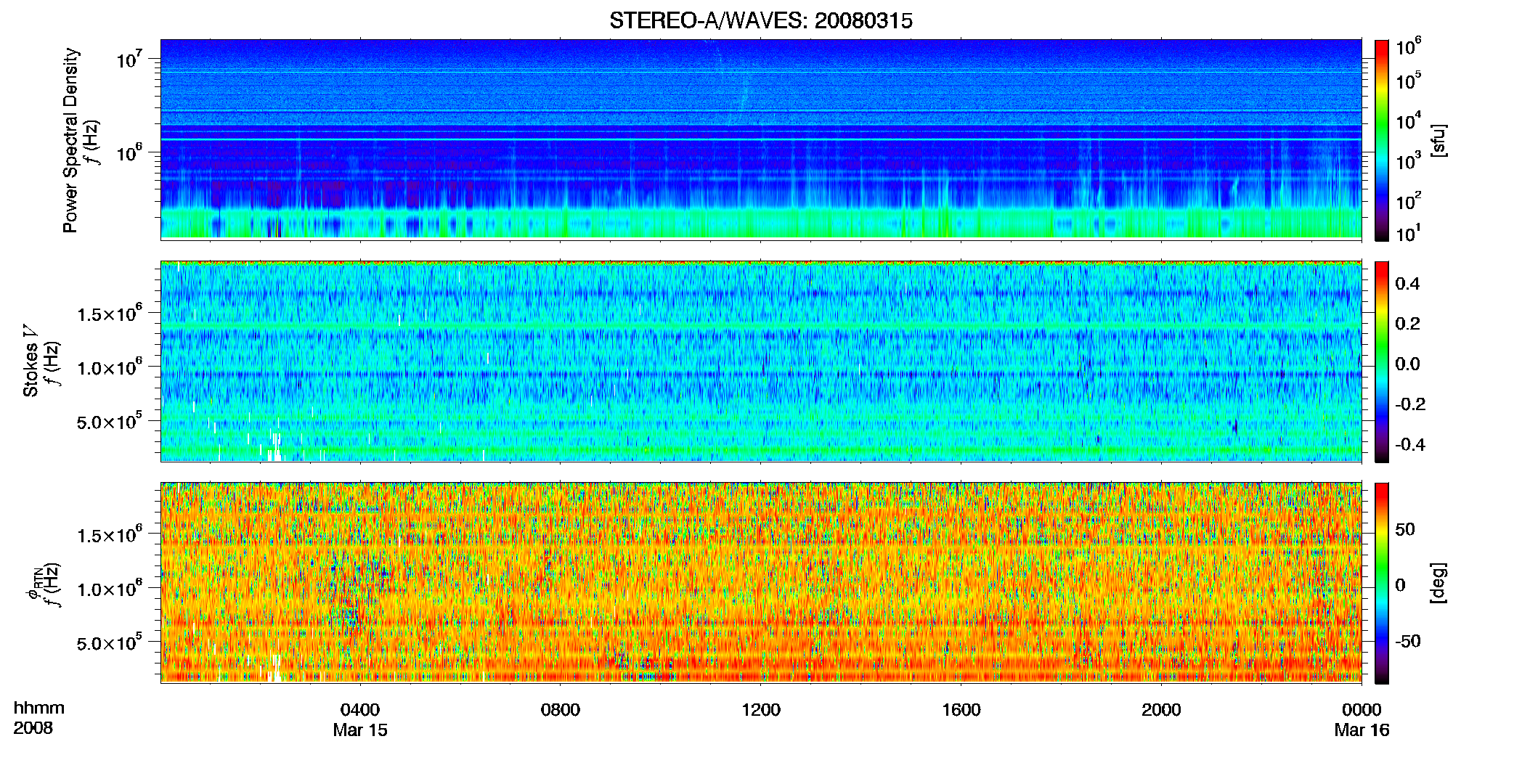Click the -50 degree colorbar value
Image resolution: width=1522 pixels, height=784 pixels.
pos(1407,641)
